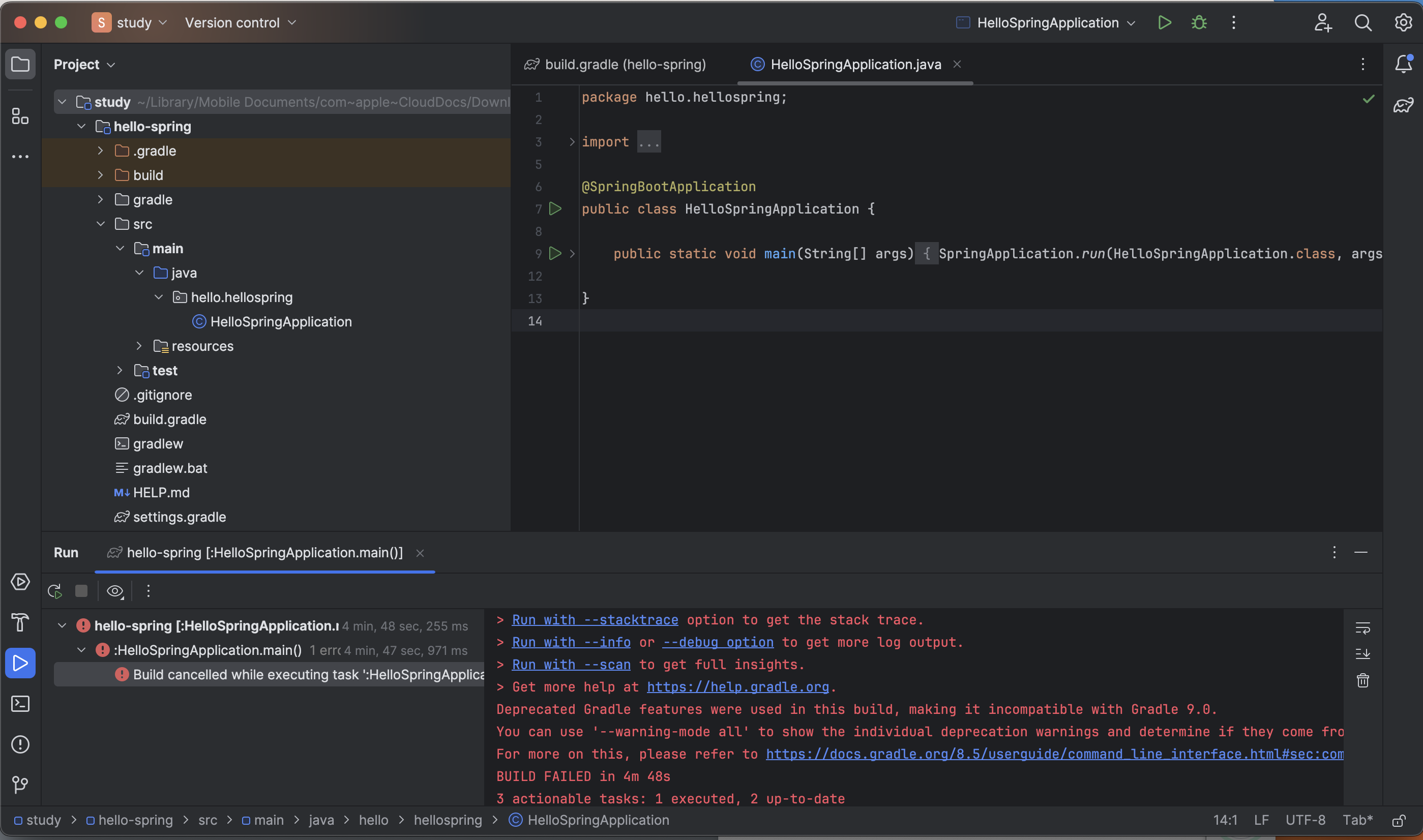
Task: Close the HelloSpringApplication.java tab
Action: click(x=957, y=65)
